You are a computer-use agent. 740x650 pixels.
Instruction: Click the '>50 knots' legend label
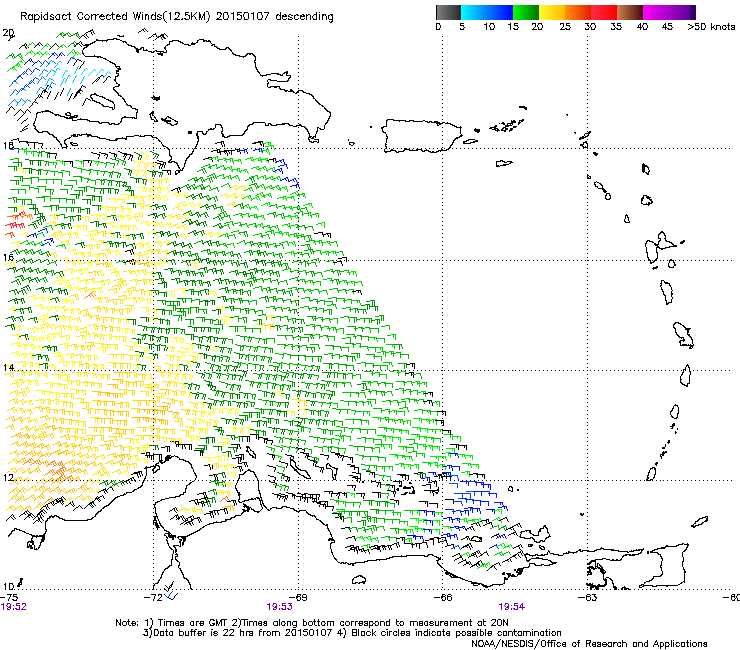(x=711, y=27)
